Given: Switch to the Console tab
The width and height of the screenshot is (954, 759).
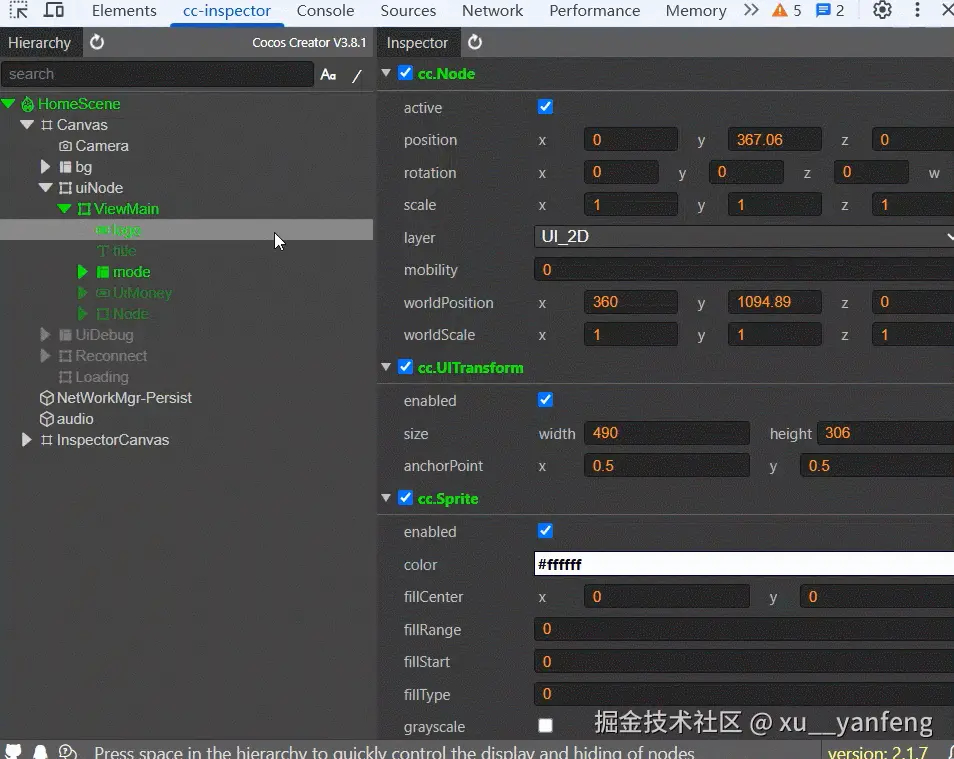Looking at the screenshot, I should [x=326, y=10].
